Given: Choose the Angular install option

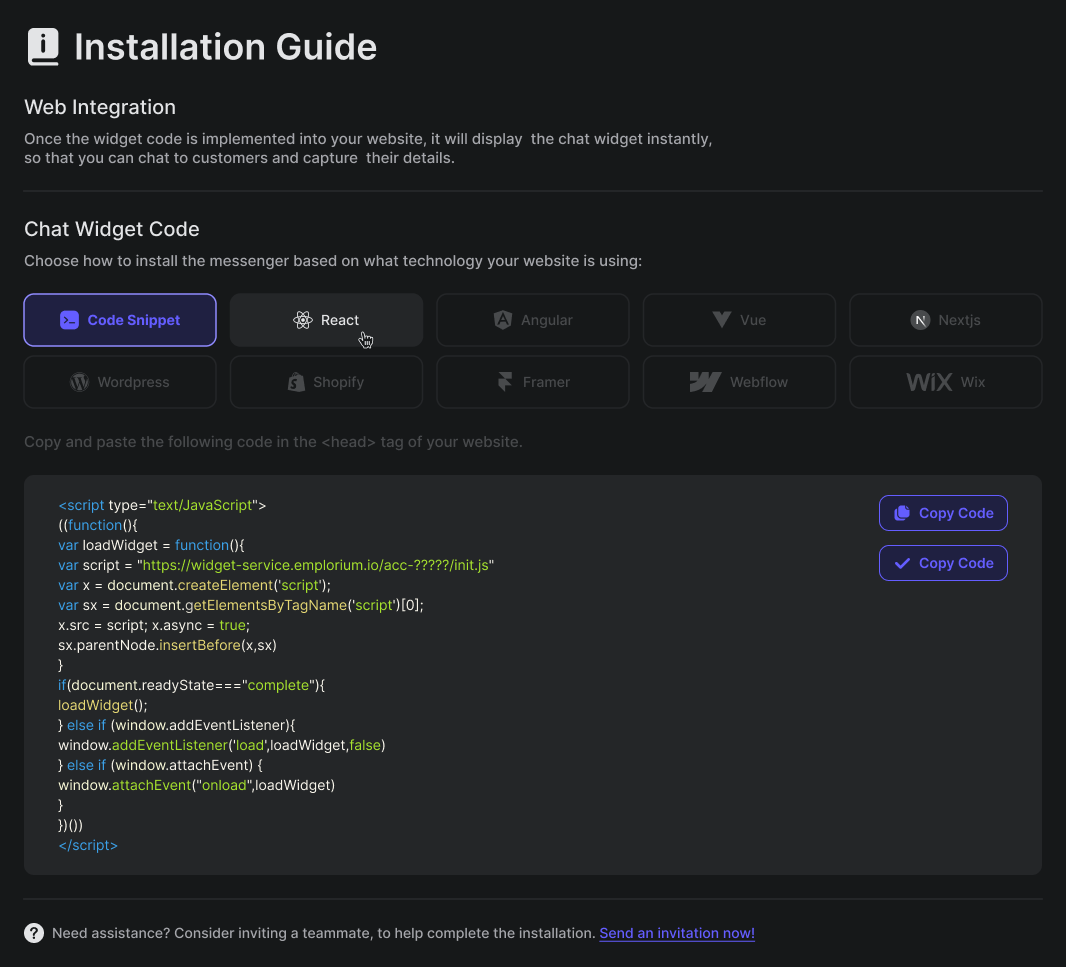Looking at the screenshot, I should pyautogui.click(x=533, y=320).
